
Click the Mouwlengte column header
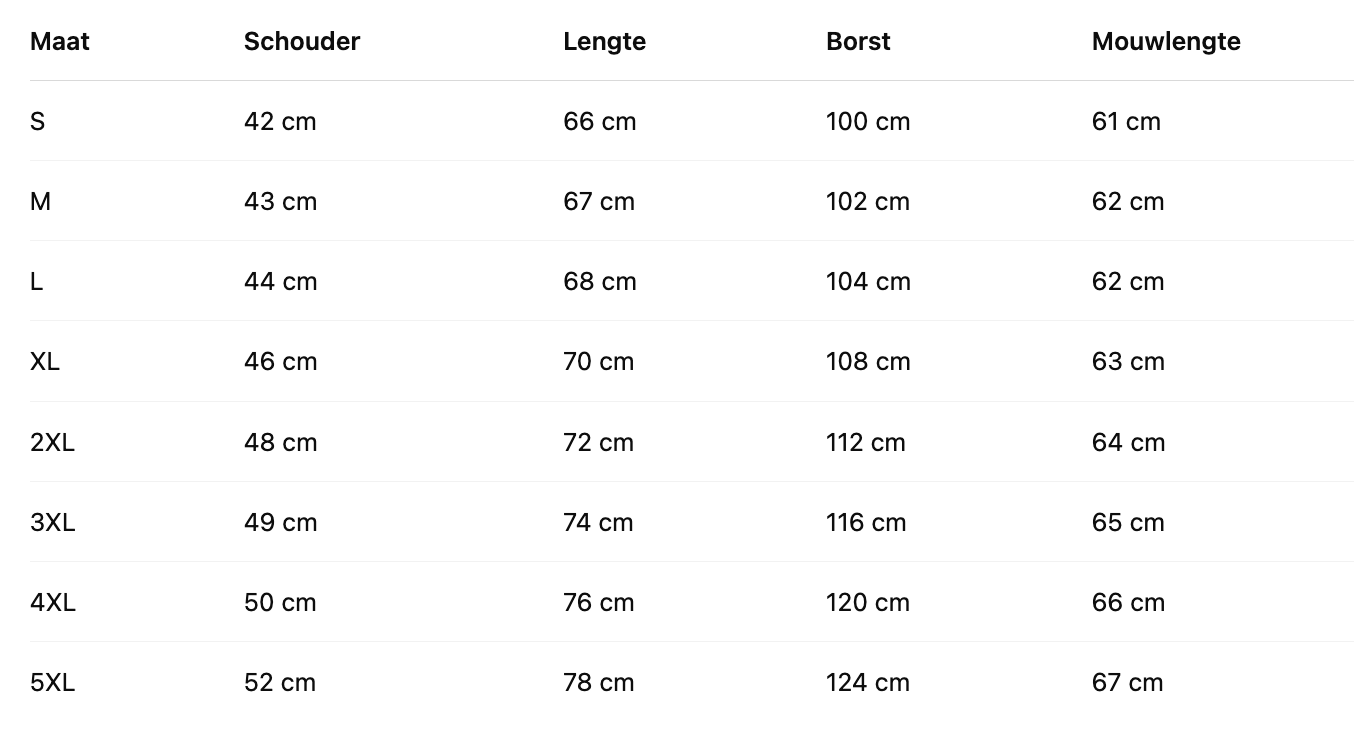pos(1166,42)
